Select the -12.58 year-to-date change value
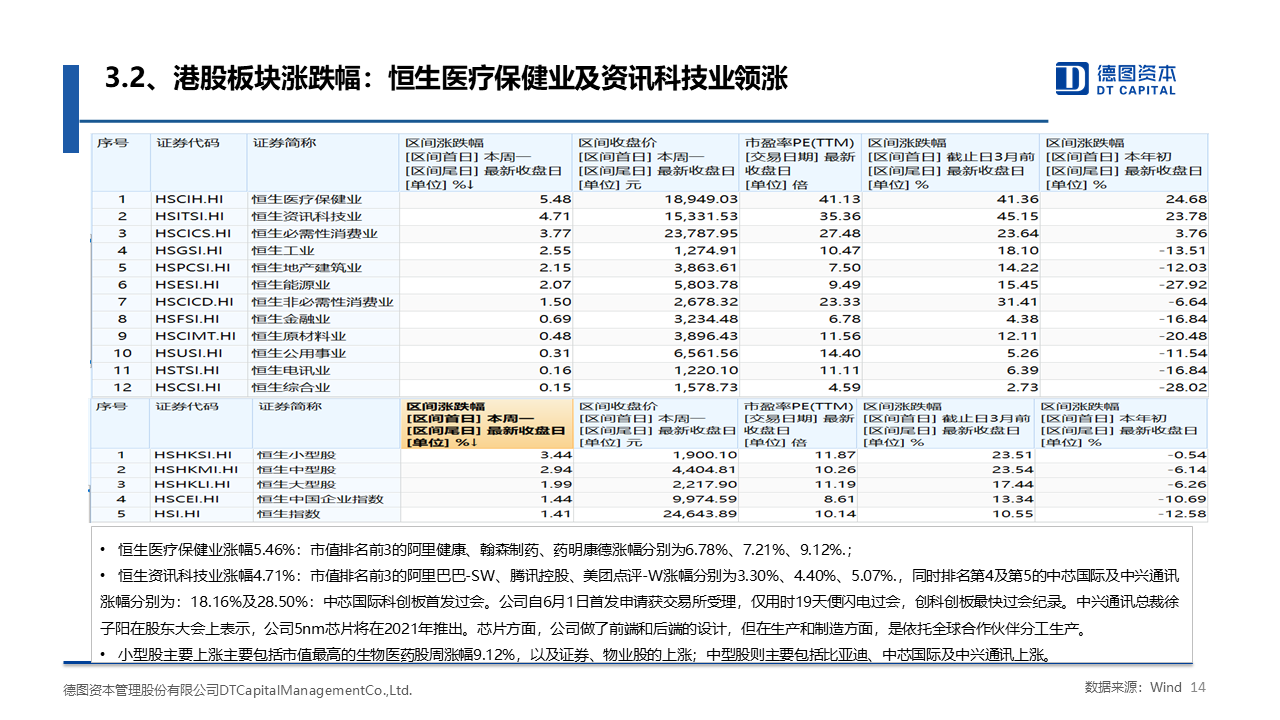 pos(1182,514)
